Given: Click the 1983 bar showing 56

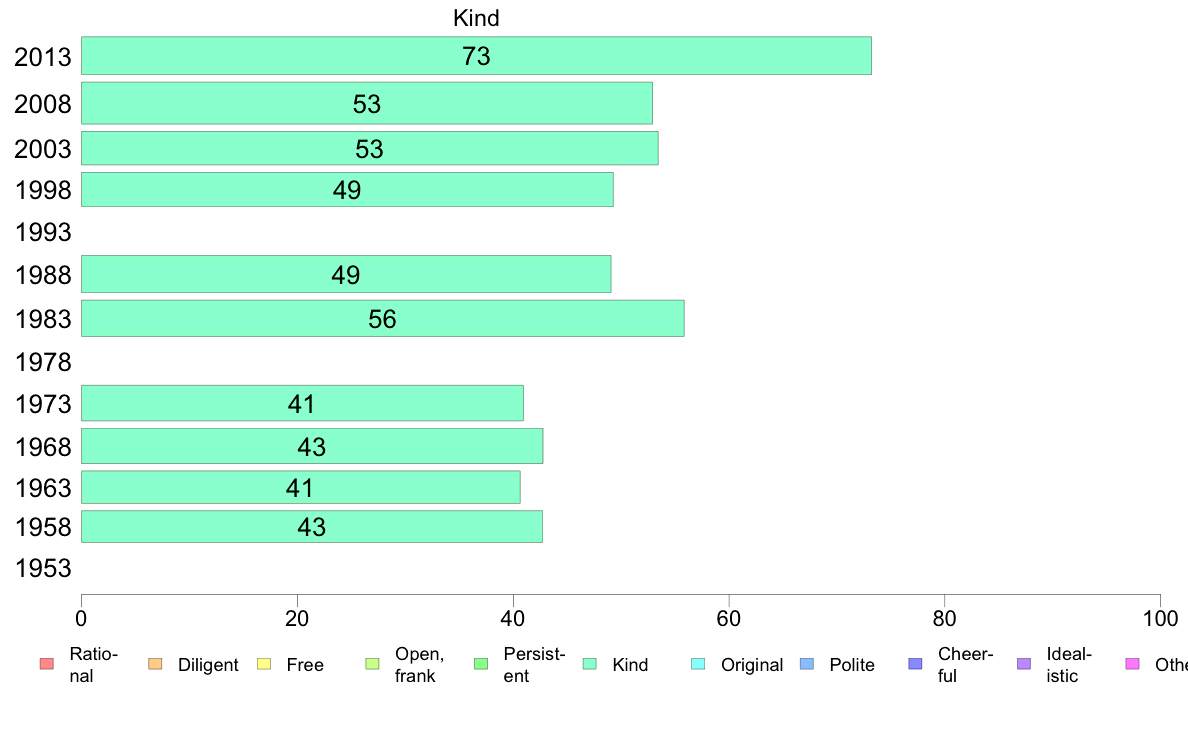Looking at the screenshot, I should 383,318.
